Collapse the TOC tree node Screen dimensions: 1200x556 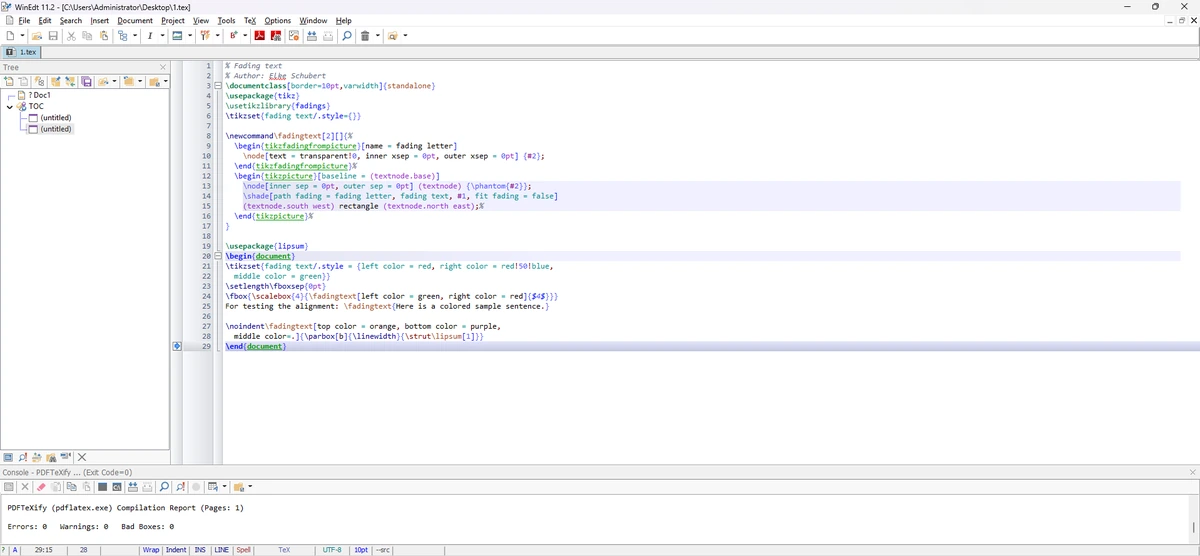tap(10, 106)
